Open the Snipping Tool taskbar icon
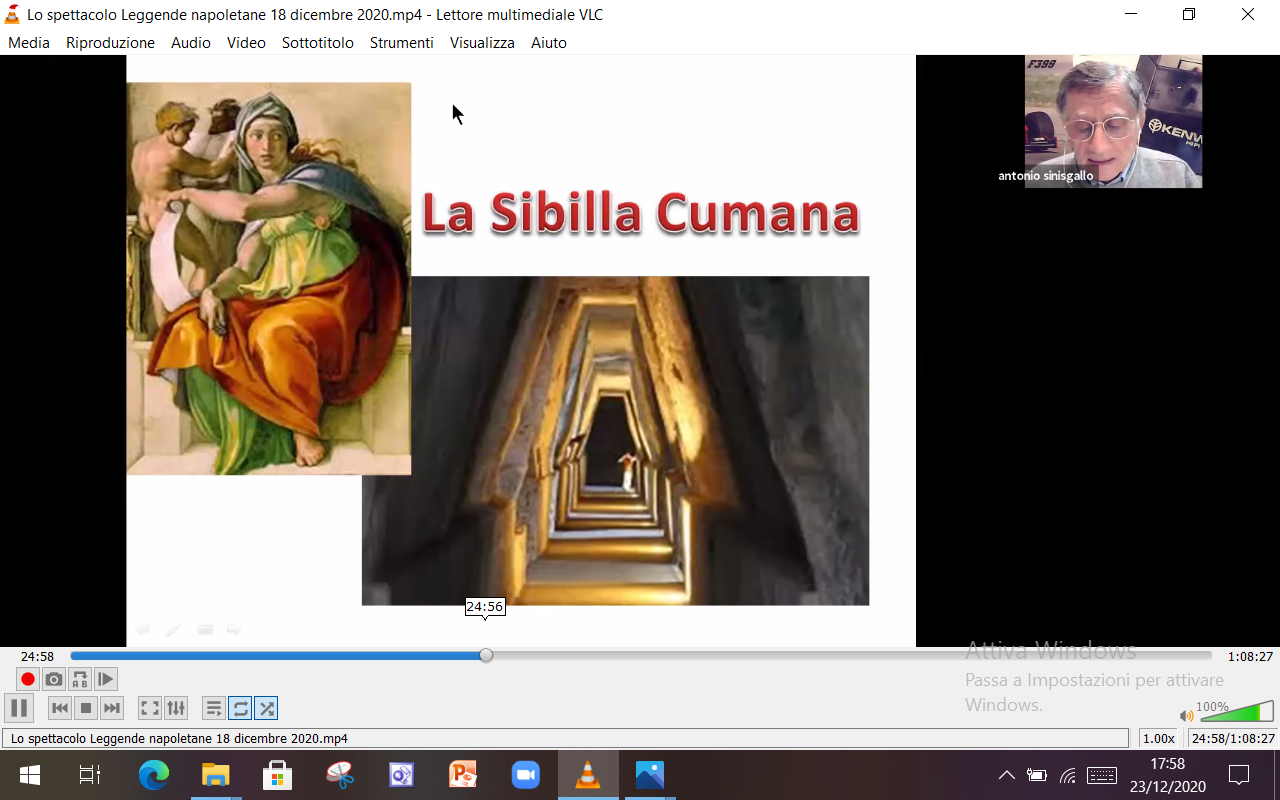1280x800 pixels. (340, 775)
